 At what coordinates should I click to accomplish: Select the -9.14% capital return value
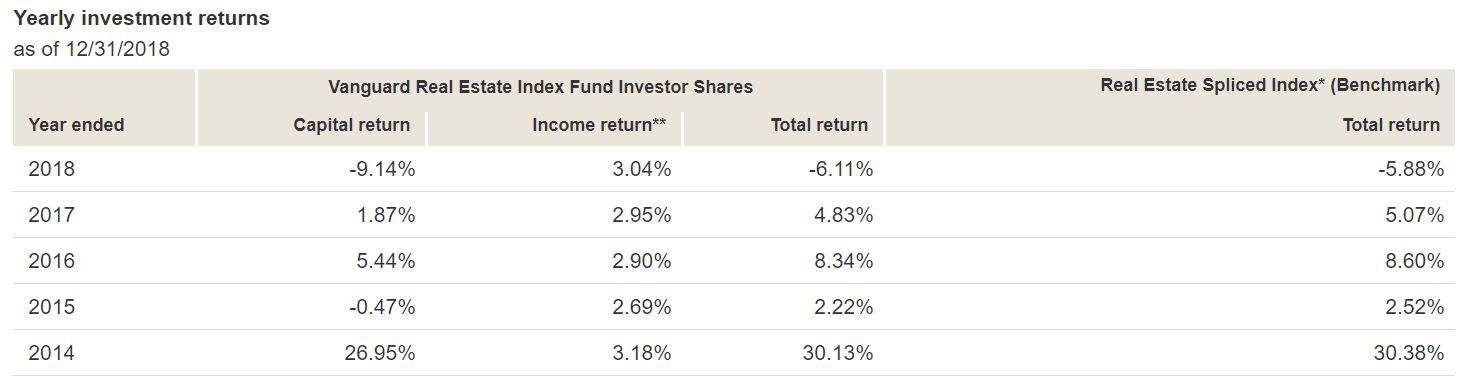coord(382,169)
